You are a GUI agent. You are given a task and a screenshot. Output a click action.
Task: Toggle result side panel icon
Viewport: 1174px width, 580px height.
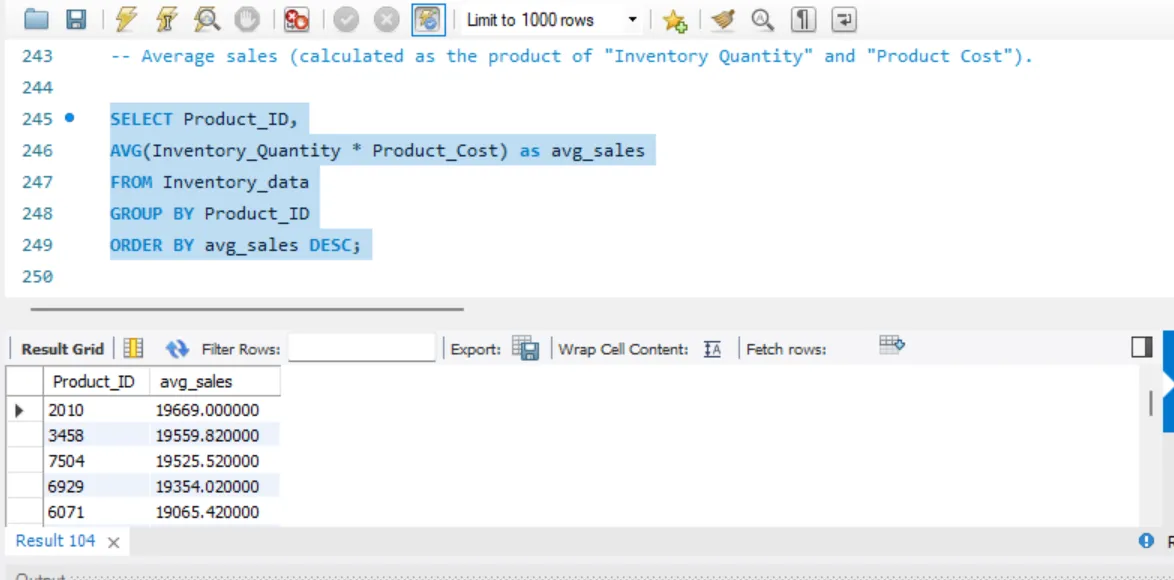(1142, 347)
